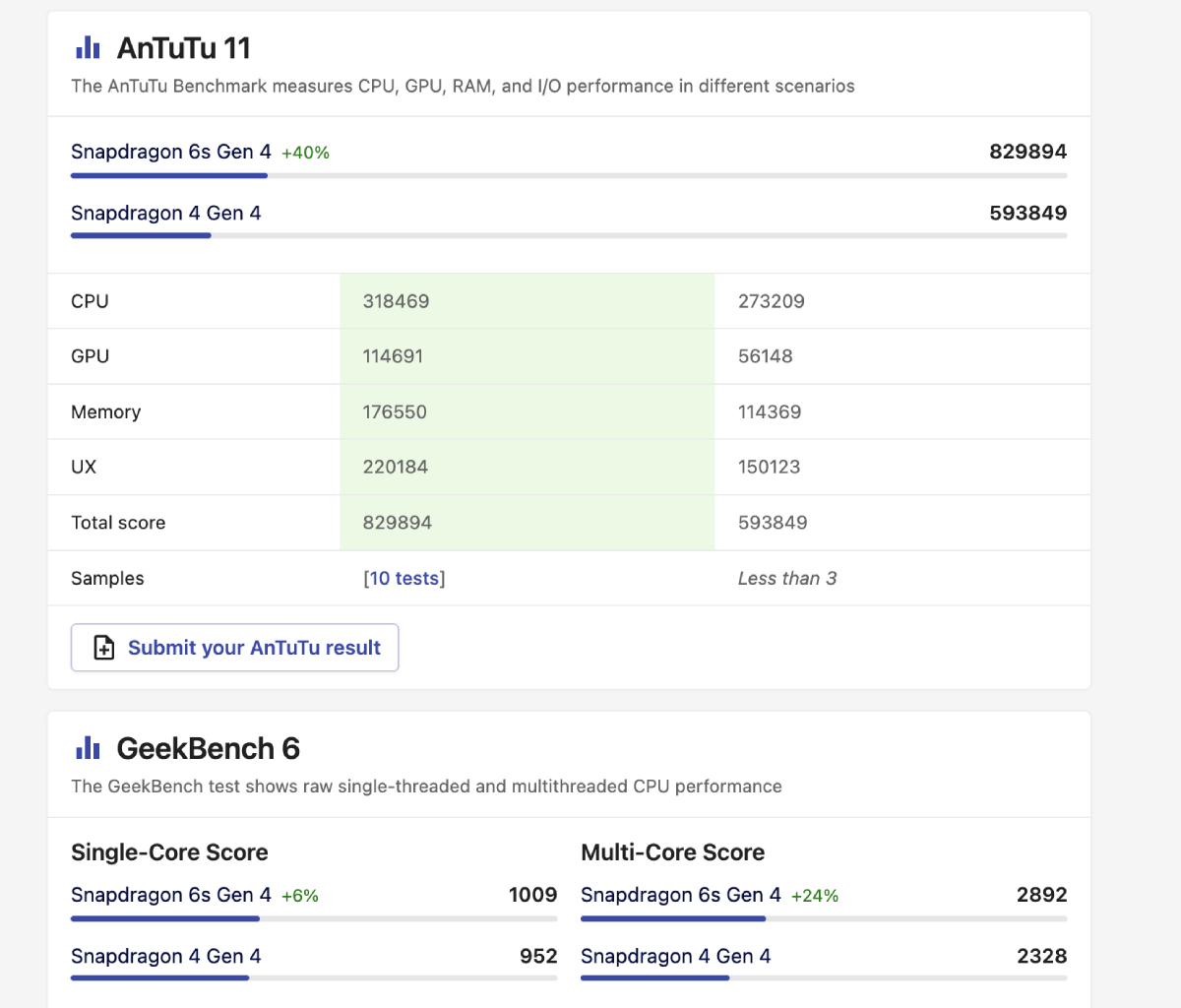Open Snapdragon 4 Gen 4 Multi-Core link

pos(675,957)
